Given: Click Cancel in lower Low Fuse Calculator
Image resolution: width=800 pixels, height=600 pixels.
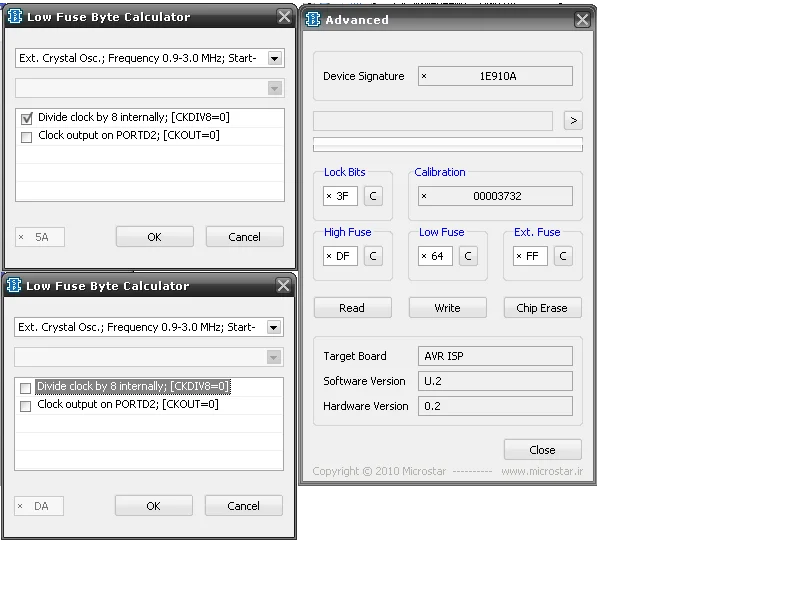Looking at the screenshot, I should tap(243, 506).
